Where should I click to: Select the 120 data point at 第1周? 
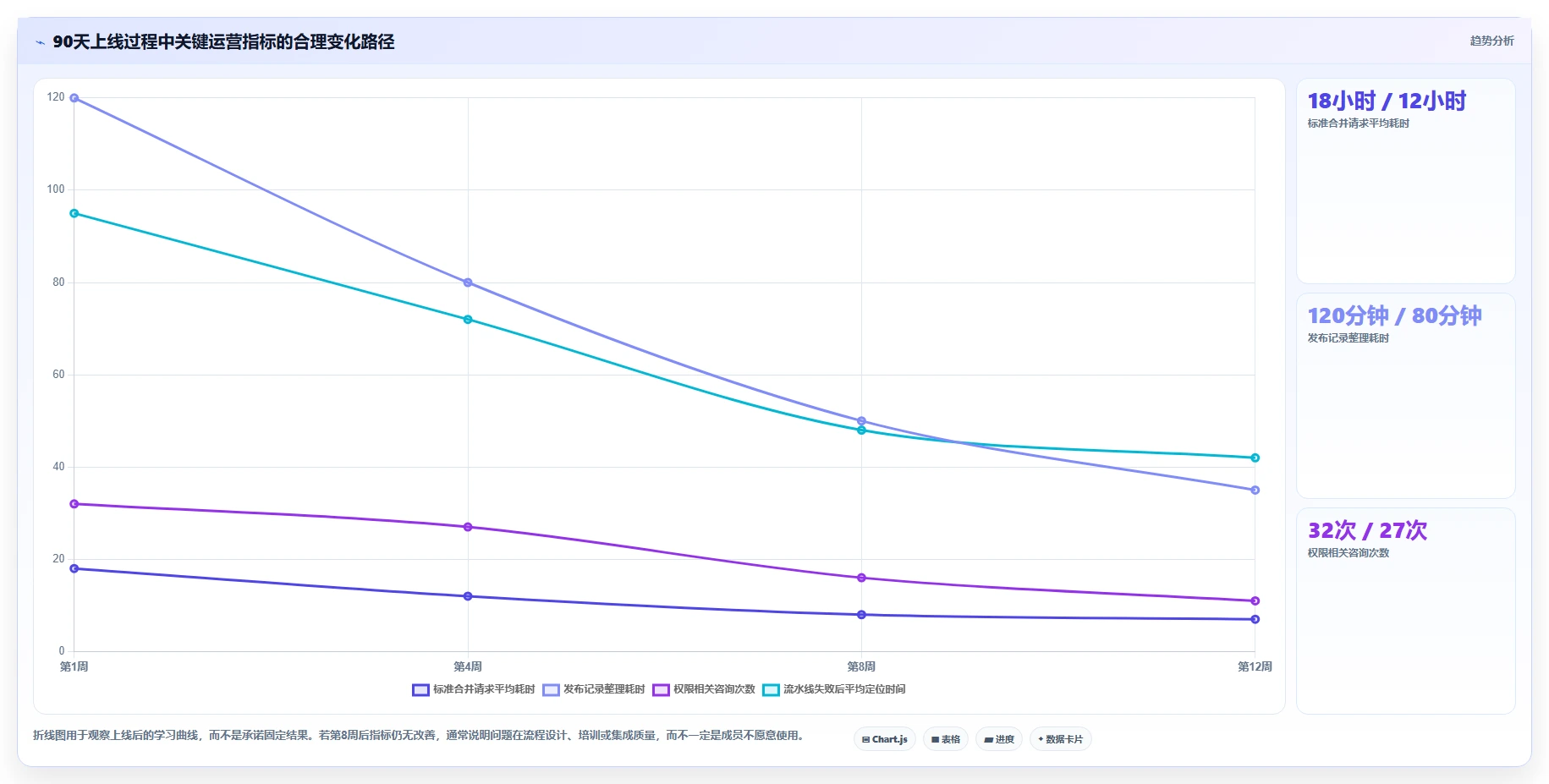74,98
